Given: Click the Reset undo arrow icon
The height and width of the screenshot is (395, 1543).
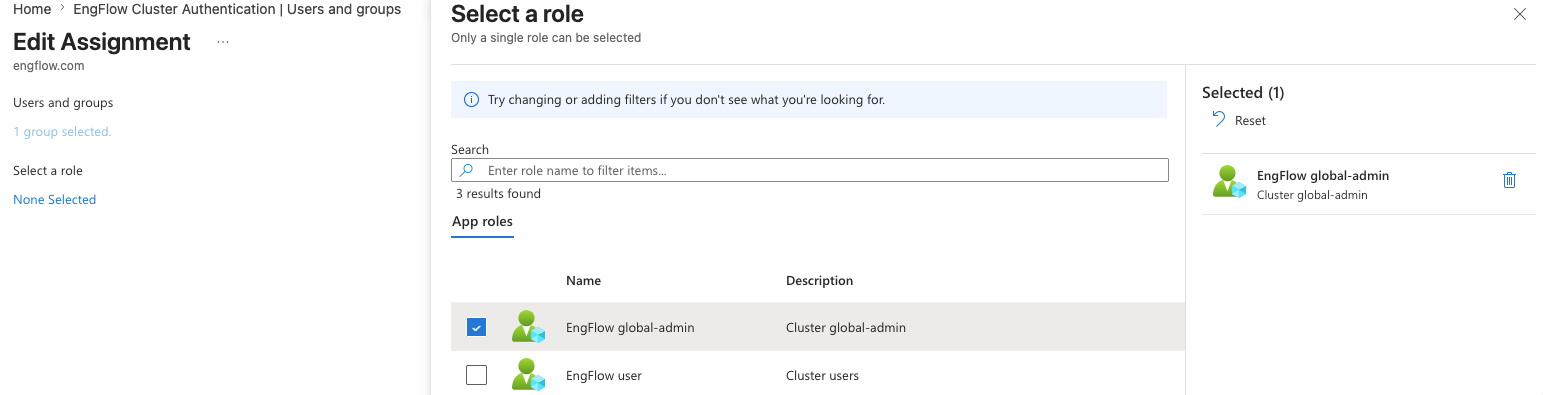Looking at the screenshot, I should 1218,119.
